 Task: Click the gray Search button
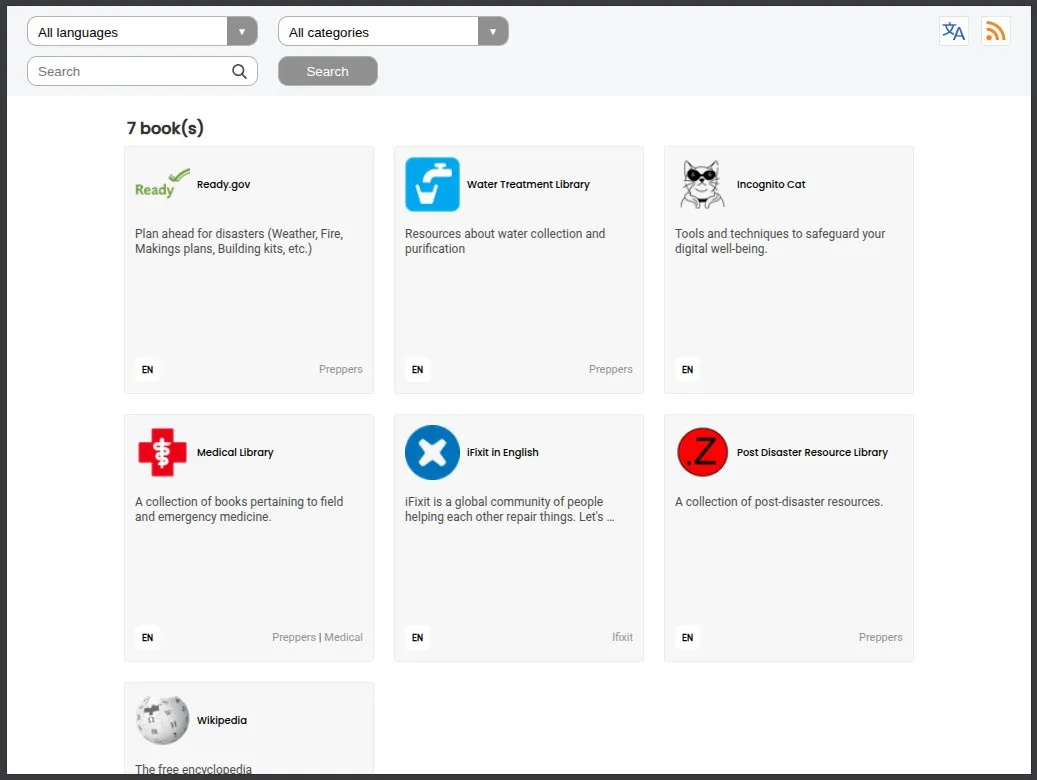(x=327, y=71)
